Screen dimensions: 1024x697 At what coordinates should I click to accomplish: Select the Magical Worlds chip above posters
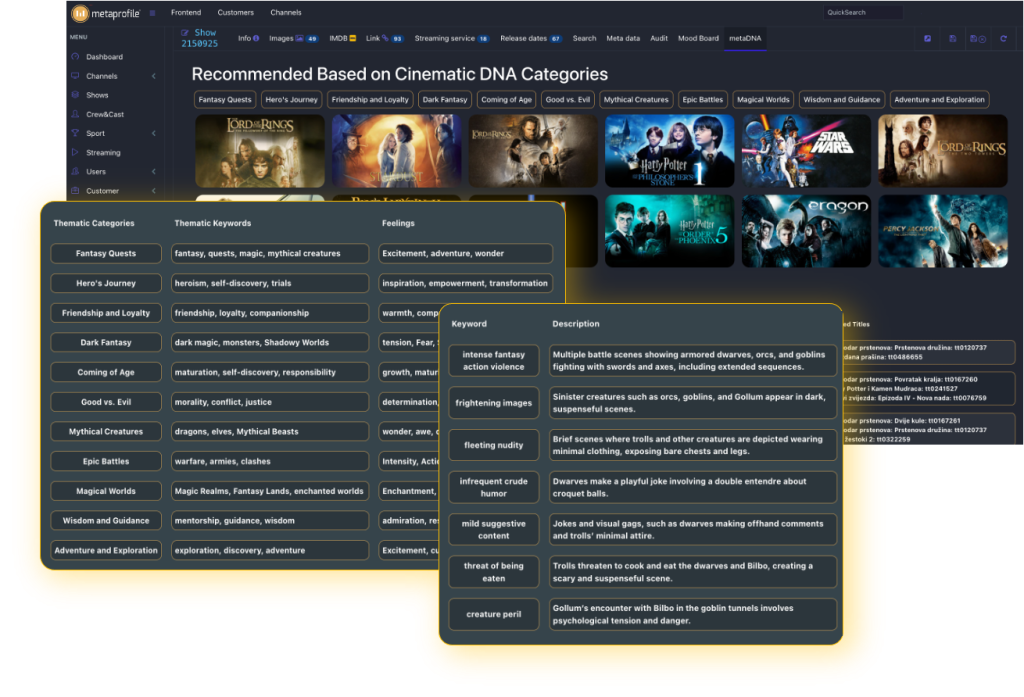pyautogui.click(x=763, y=100)
